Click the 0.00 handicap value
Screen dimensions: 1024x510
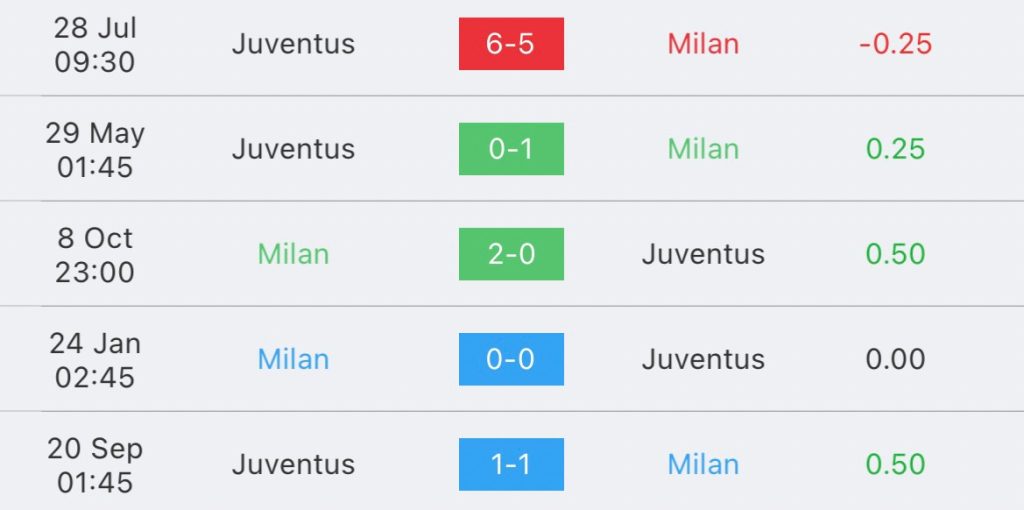[895, 359]
